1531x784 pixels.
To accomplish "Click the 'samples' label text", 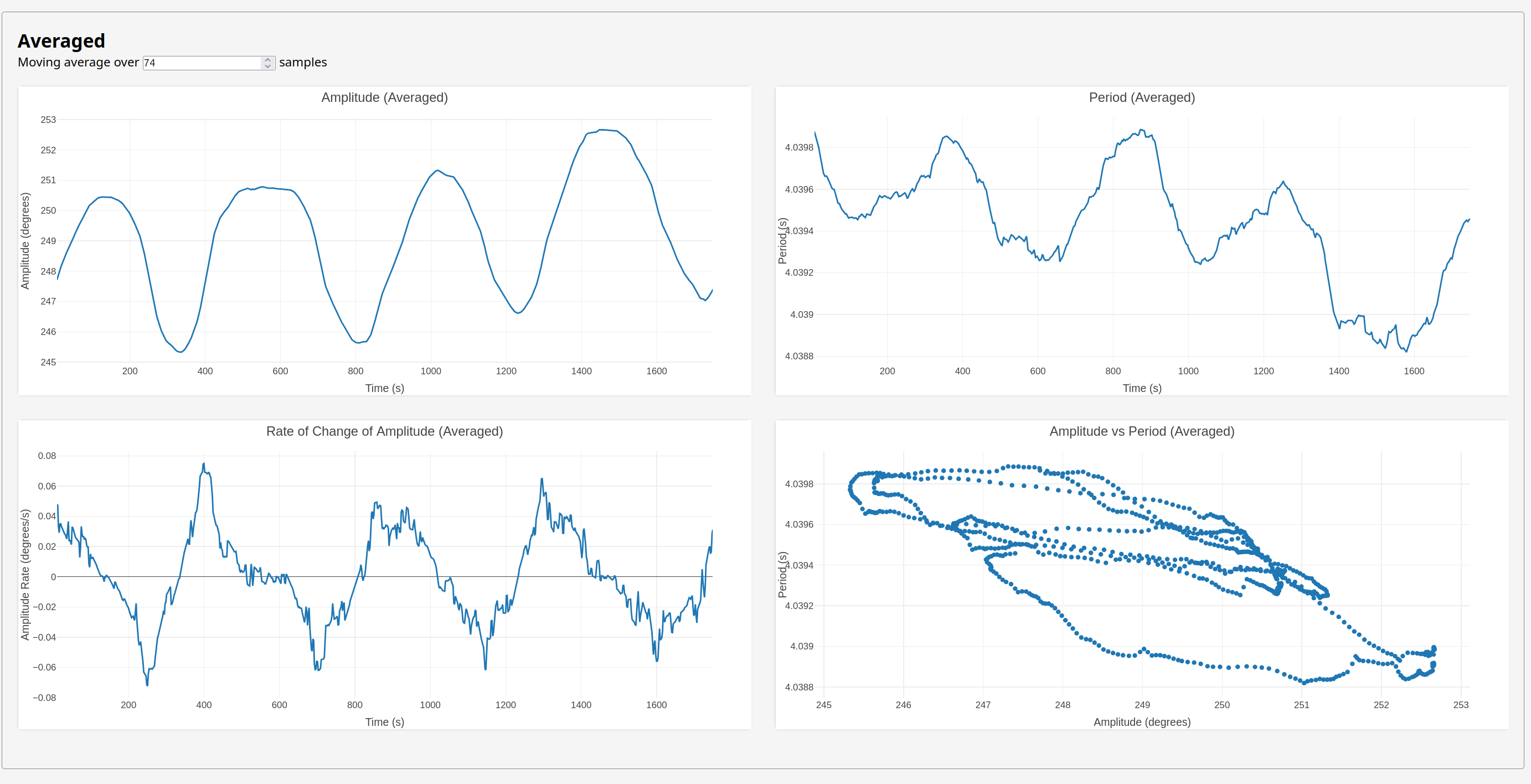I will pos(302,63).
